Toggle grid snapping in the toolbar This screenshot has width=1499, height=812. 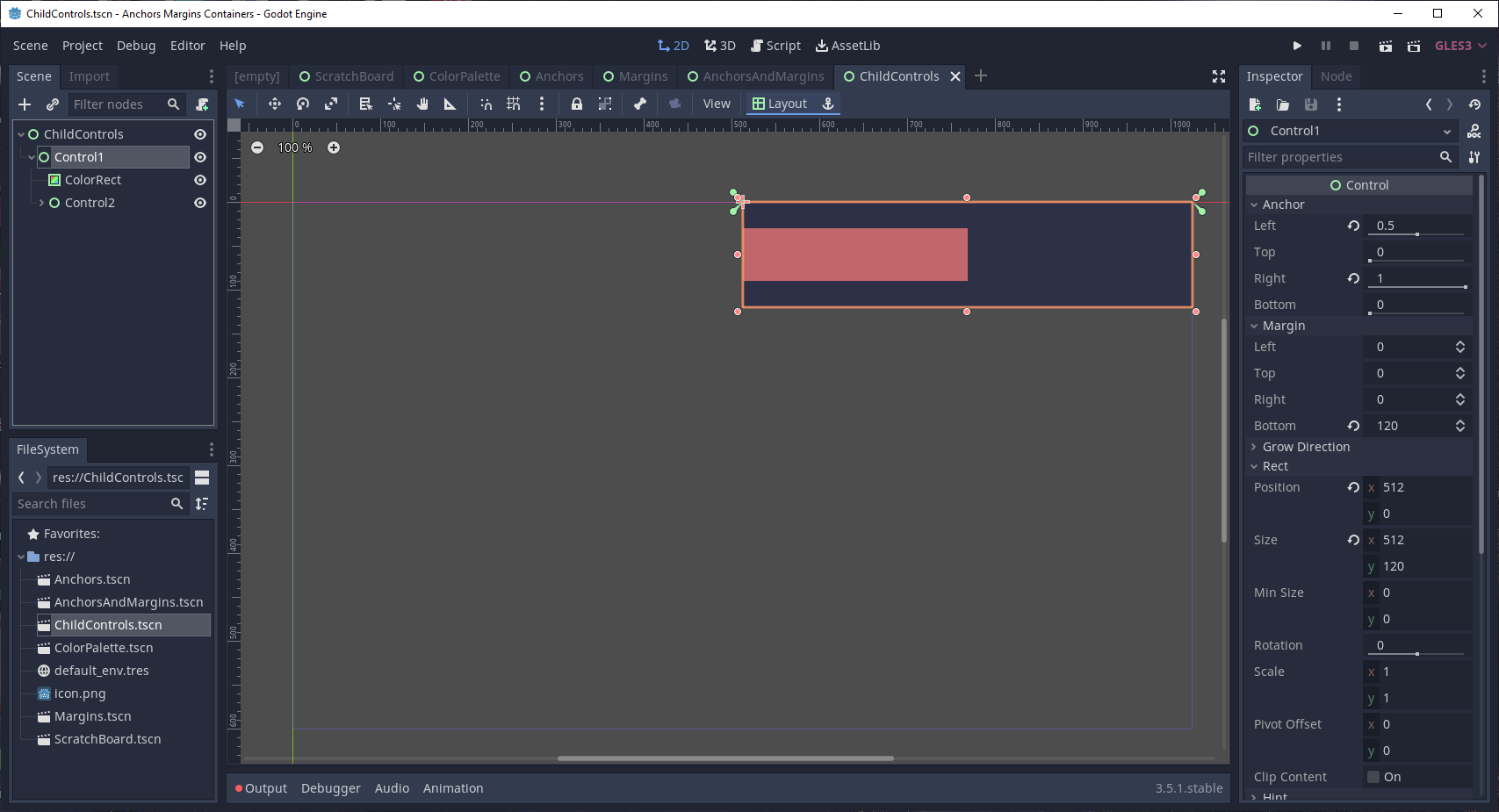tap(514, 104)
